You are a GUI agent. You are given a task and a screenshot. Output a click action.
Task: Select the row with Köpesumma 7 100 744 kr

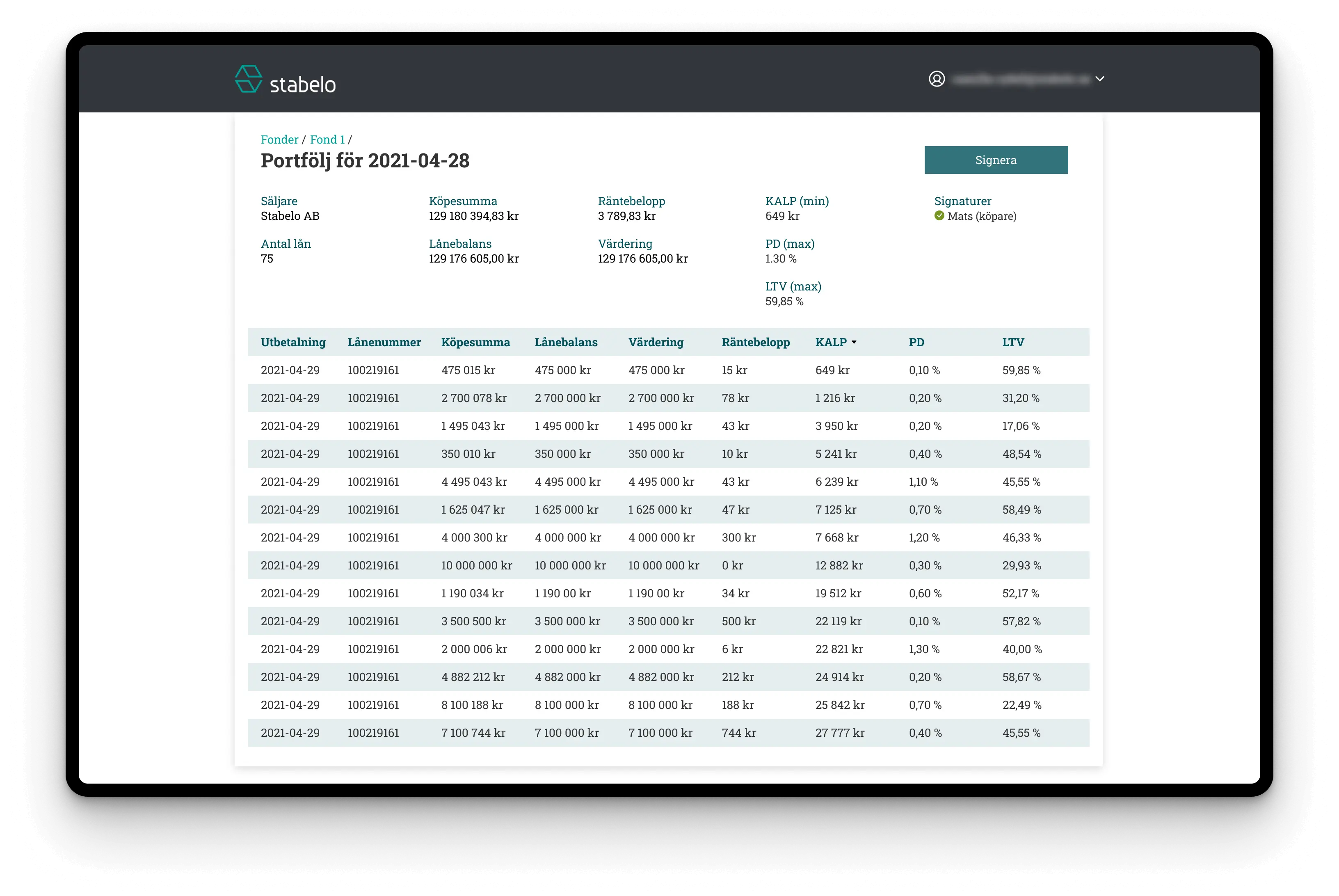pyautogui.click(x=668, y=733)
